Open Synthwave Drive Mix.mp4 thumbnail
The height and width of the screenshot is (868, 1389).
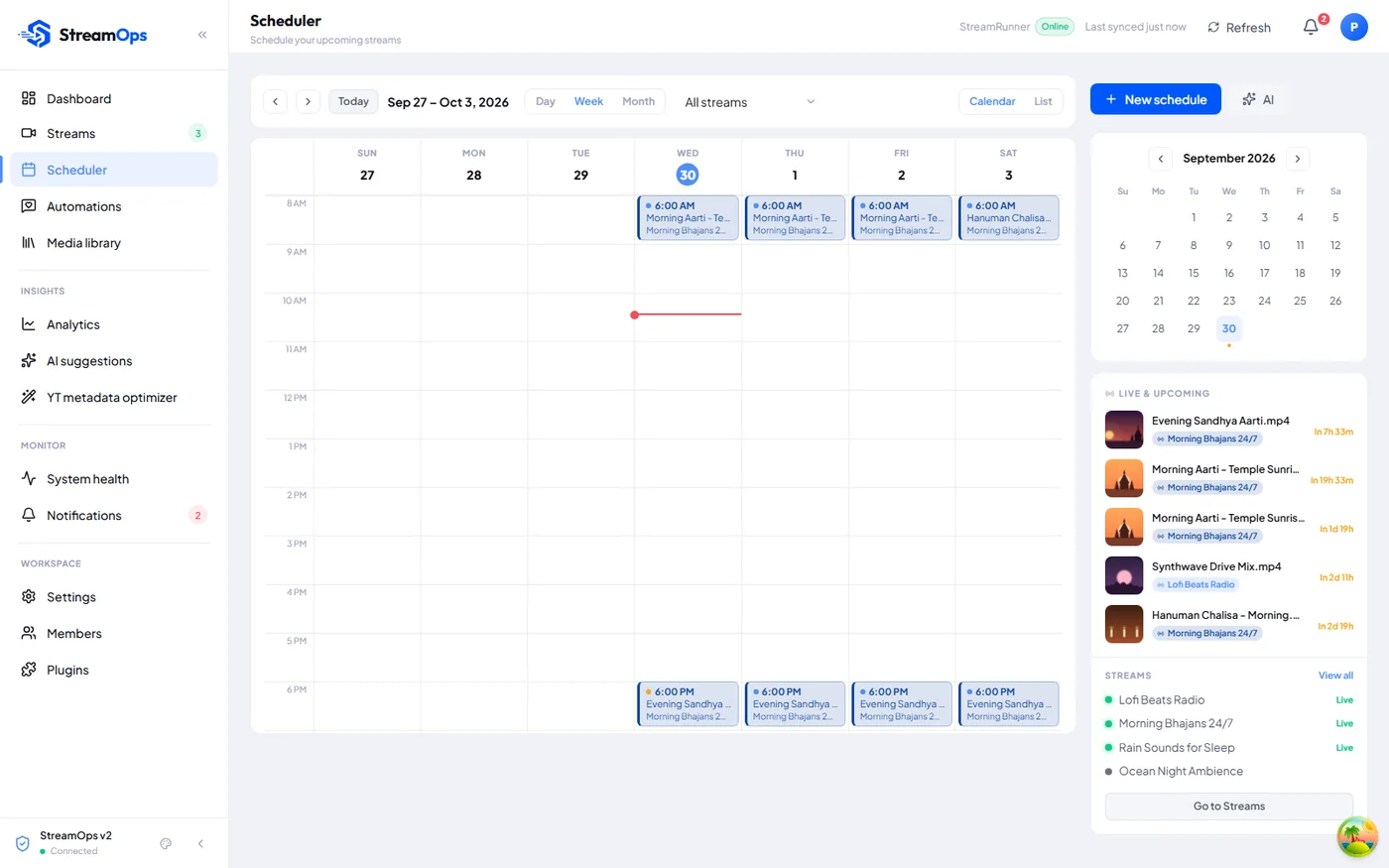(x=1124, y=575)
